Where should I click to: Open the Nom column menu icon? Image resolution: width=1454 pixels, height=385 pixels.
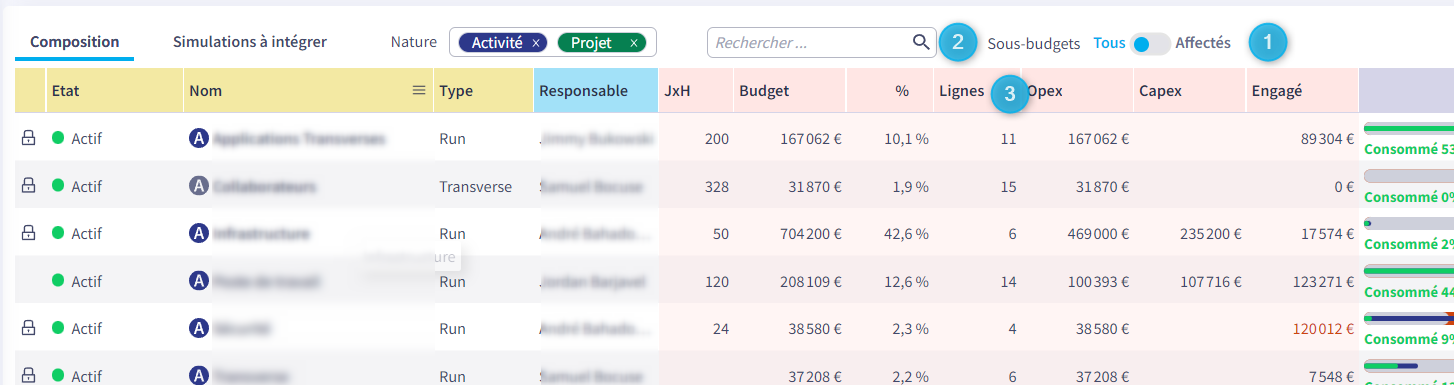coord(419,90)
